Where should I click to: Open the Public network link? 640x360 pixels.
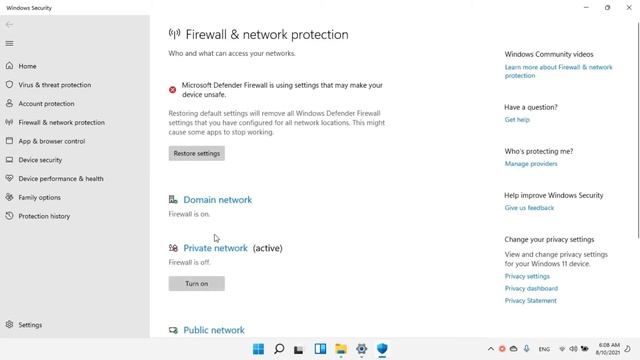point(214,330)
